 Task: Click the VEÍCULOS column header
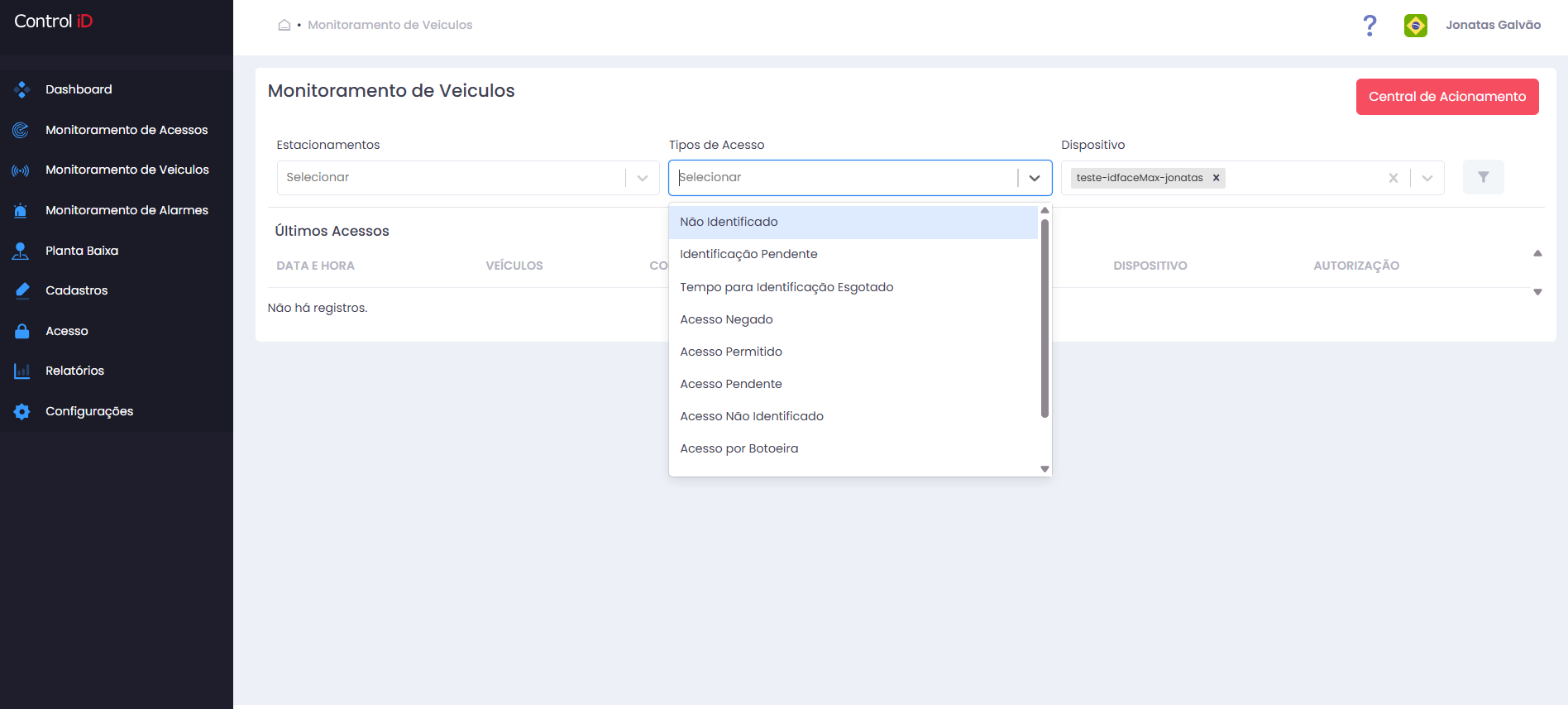514,266
